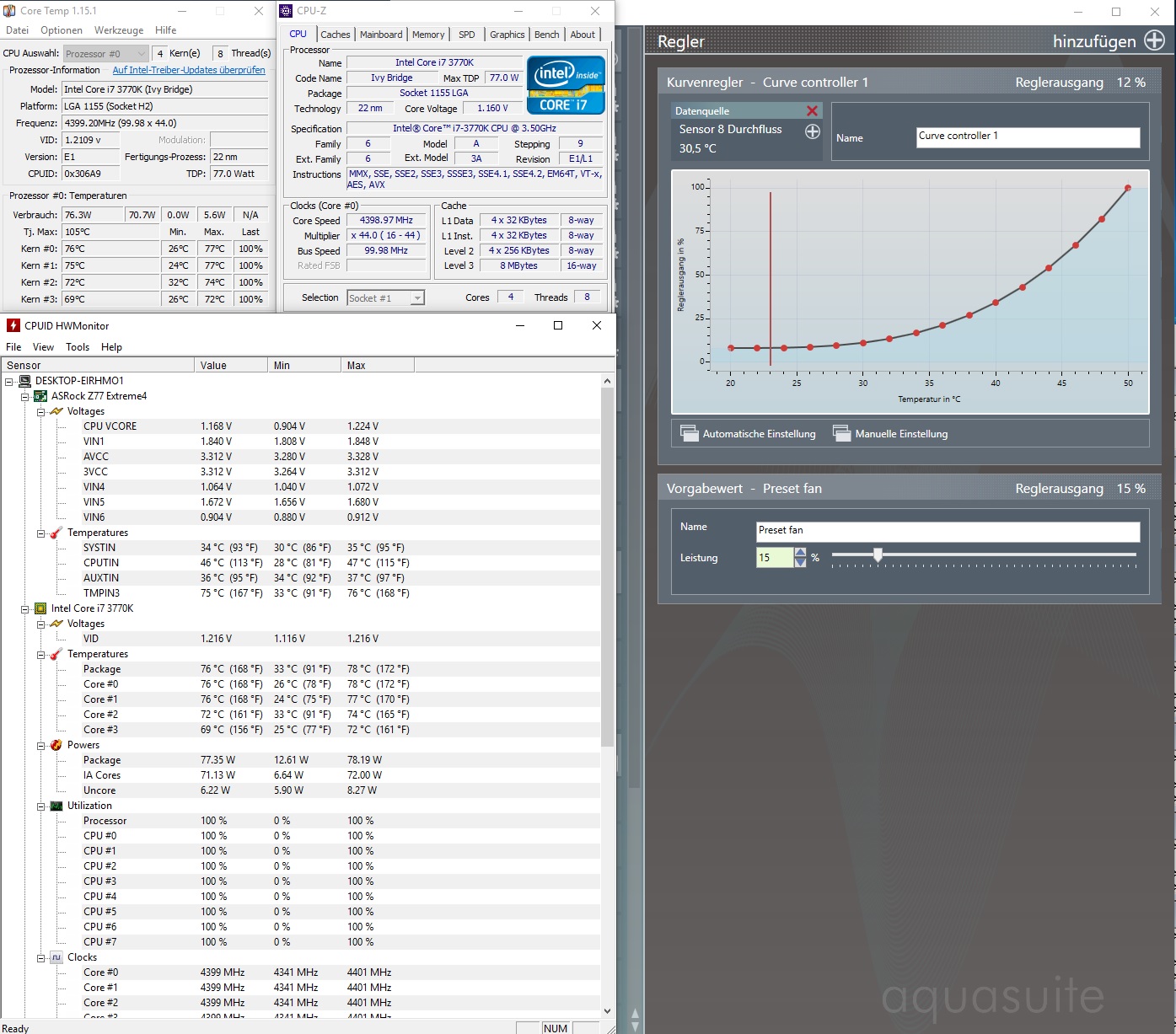Click the Intel Core i7 3770K chip icon
Viewport: 1176px width, 1034px height.
tap(40, 608)
